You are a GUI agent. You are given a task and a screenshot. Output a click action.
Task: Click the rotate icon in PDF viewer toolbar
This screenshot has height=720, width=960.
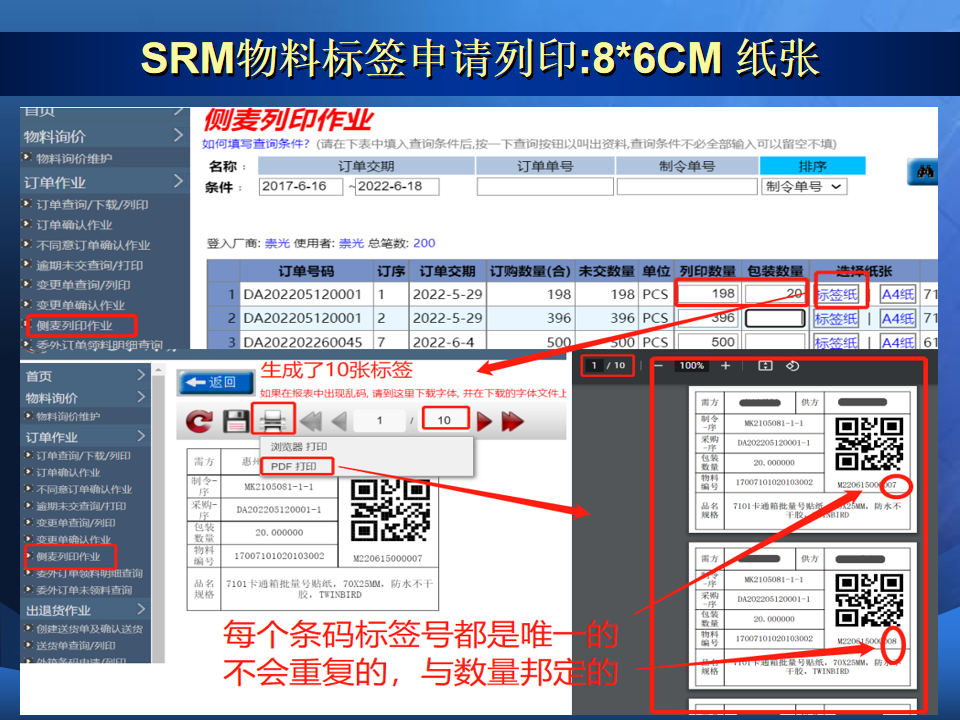pos(793,366)
